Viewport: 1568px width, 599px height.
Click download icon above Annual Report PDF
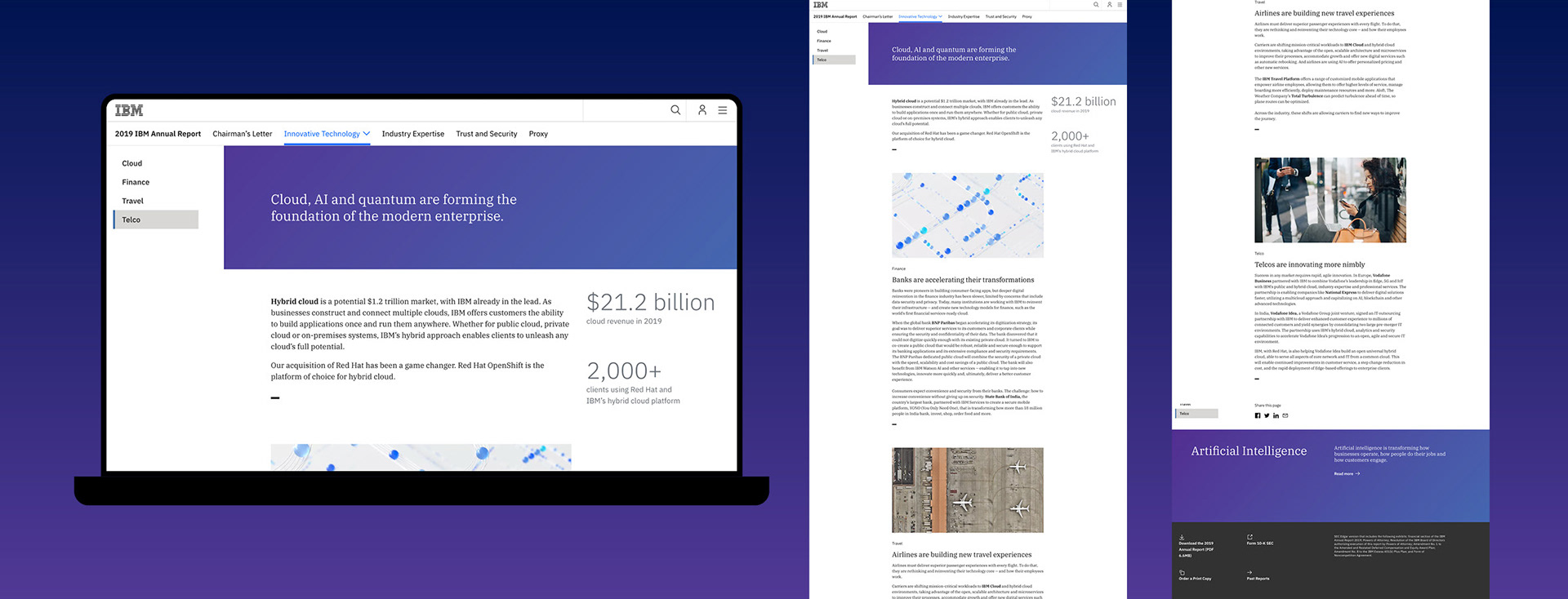click(x=1182, y=537)
